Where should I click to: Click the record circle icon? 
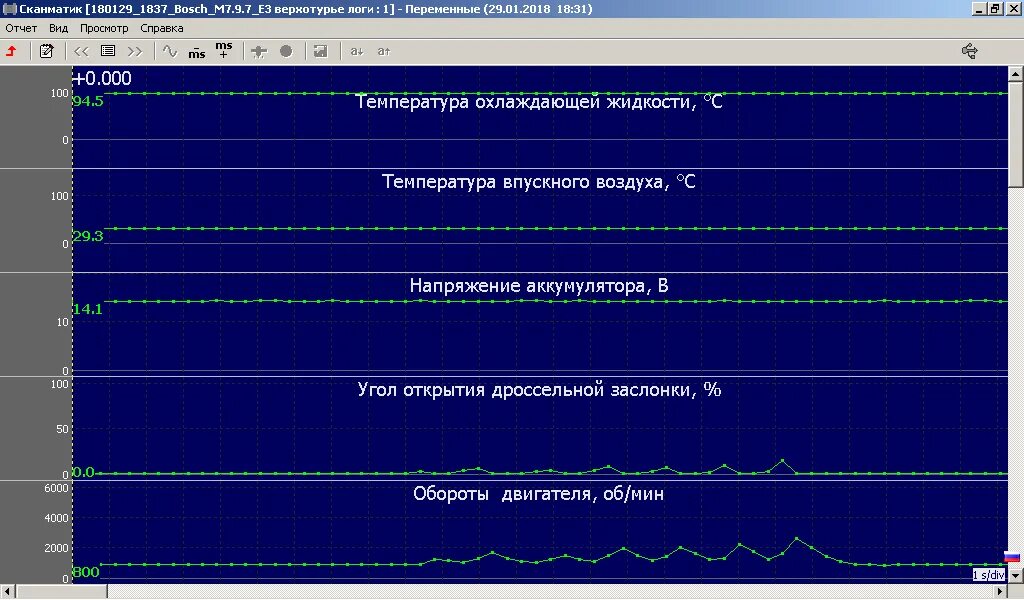pyautogui.click(x=287, y=50)
